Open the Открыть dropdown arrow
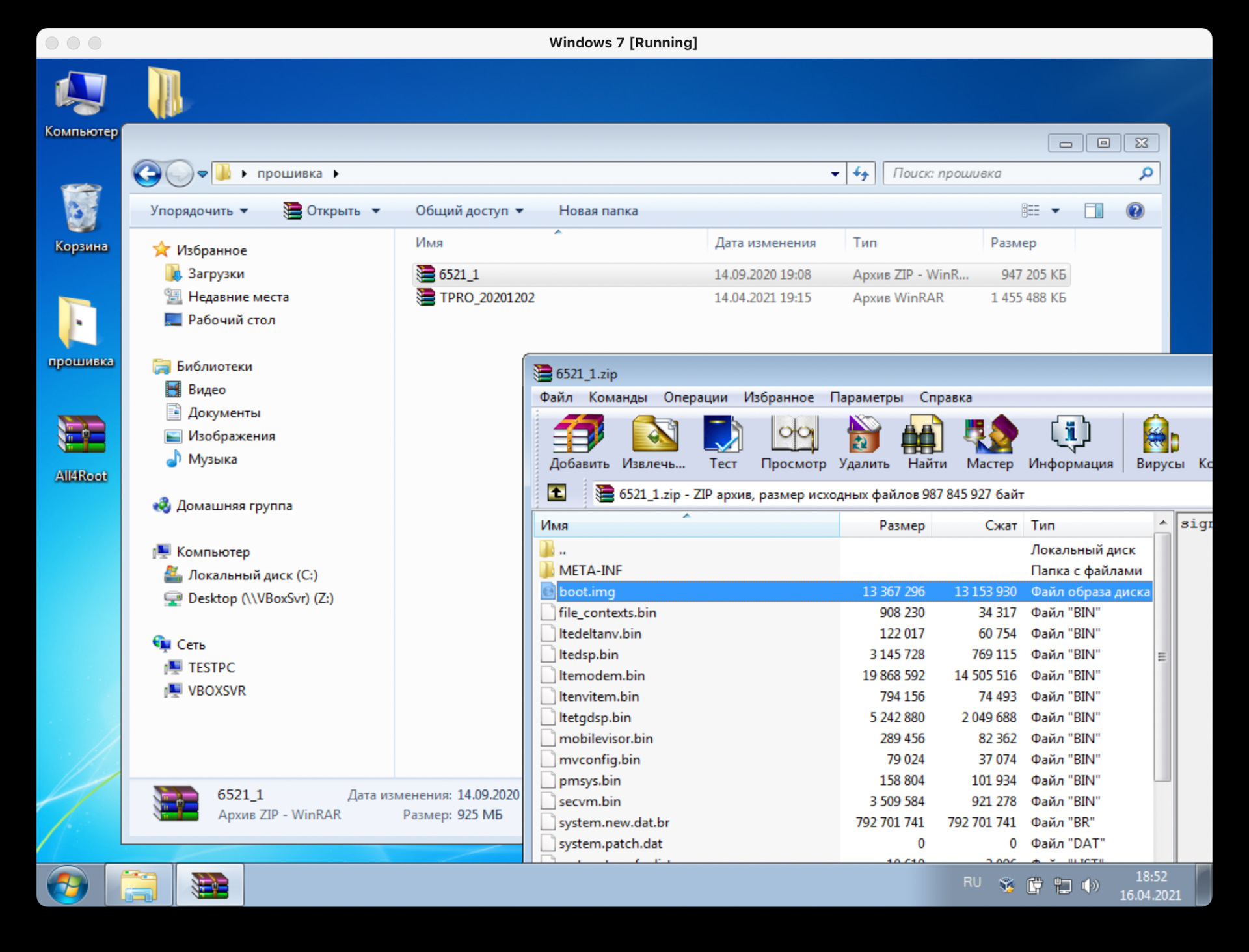1249x952 pixels. 376,211
